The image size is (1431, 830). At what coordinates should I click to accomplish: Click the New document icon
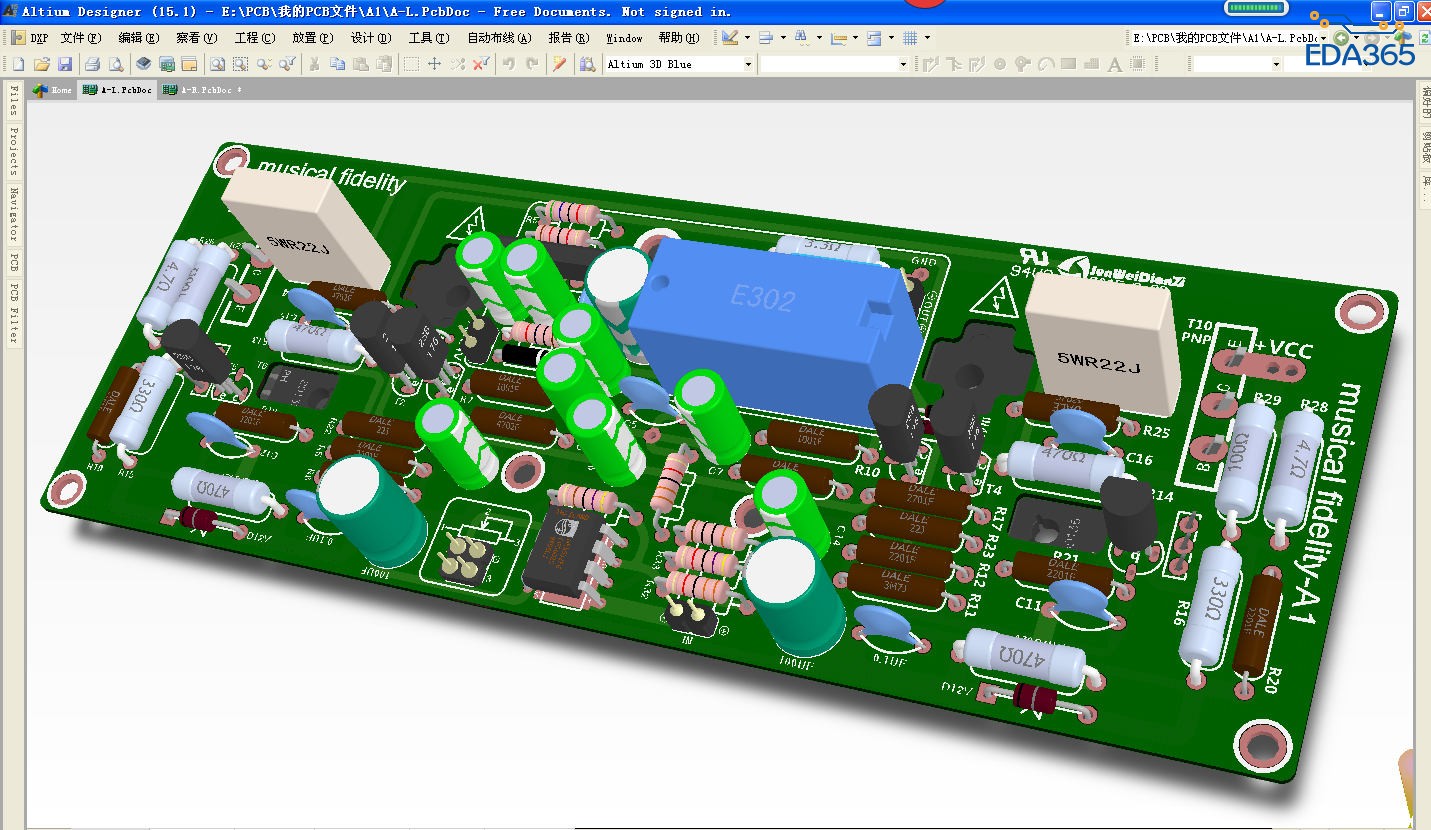(18, 64)
